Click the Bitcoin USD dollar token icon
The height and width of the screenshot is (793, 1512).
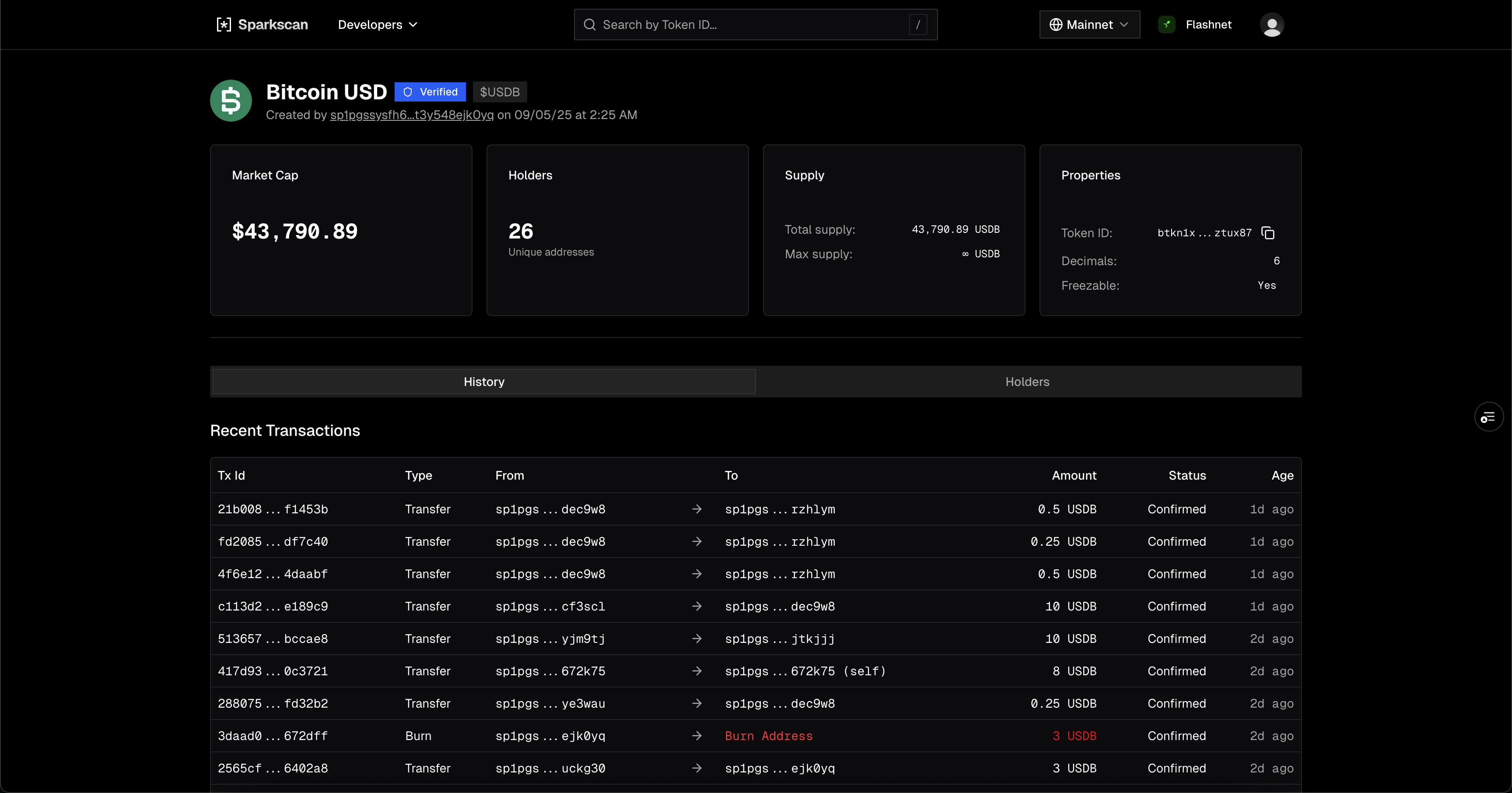(231, 100)
